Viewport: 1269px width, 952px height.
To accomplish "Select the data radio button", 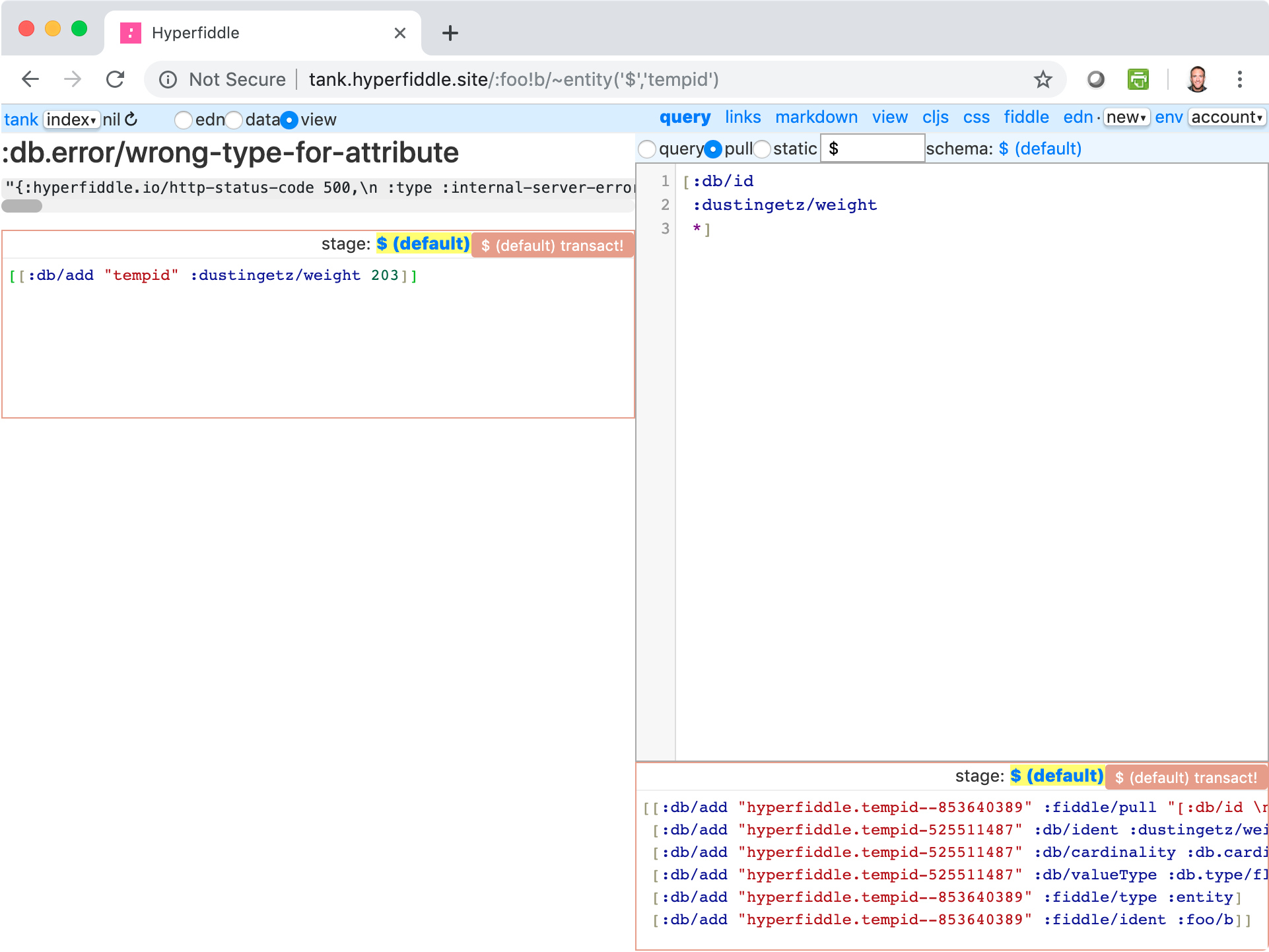I will pyautogui.click(x=234, y=120).
